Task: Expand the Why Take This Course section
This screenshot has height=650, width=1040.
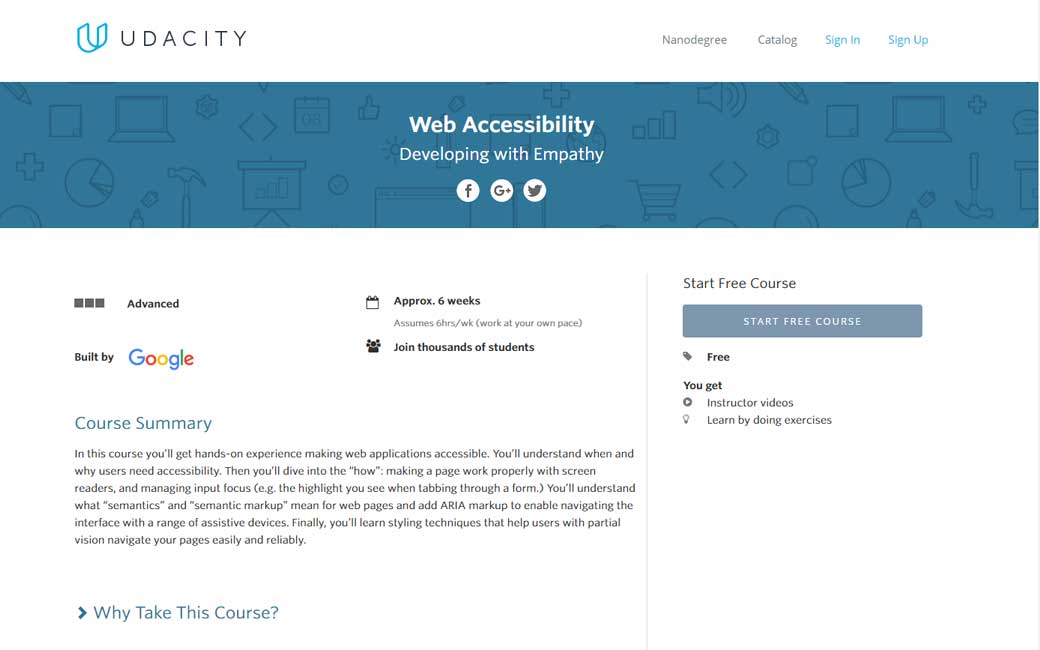Action: coord(82,613)
